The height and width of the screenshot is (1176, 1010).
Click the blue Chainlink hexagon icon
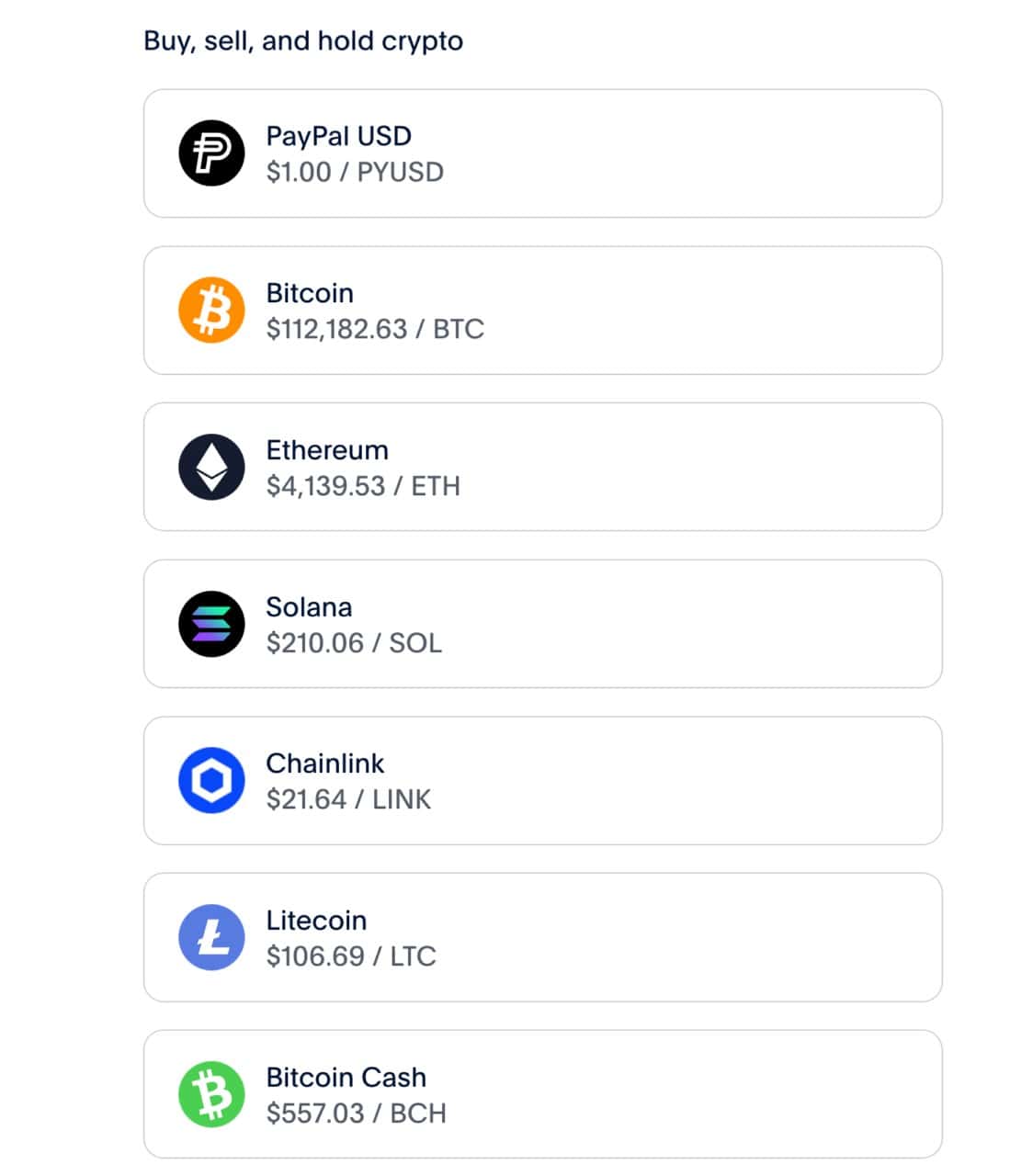[x=211, y=781]
